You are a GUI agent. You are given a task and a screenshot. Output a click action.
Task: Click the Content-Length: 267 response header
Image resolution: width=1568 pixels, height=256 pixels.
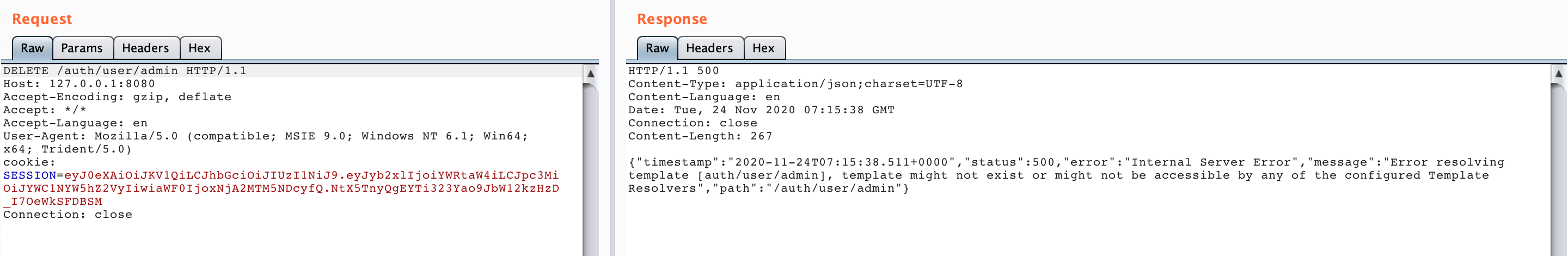pos(700,137)
